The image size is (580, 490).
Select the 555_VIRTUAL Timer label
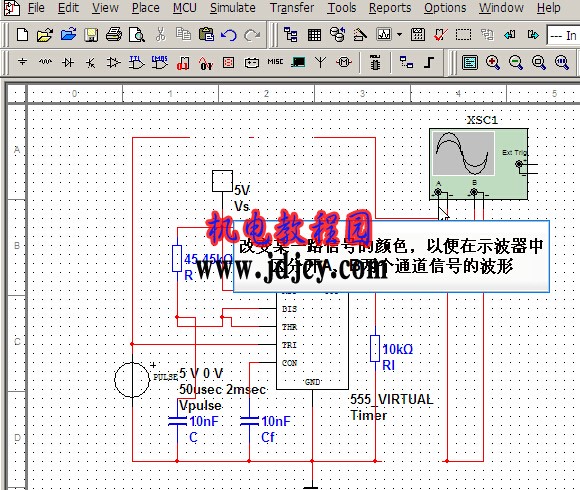coord(391,407)
